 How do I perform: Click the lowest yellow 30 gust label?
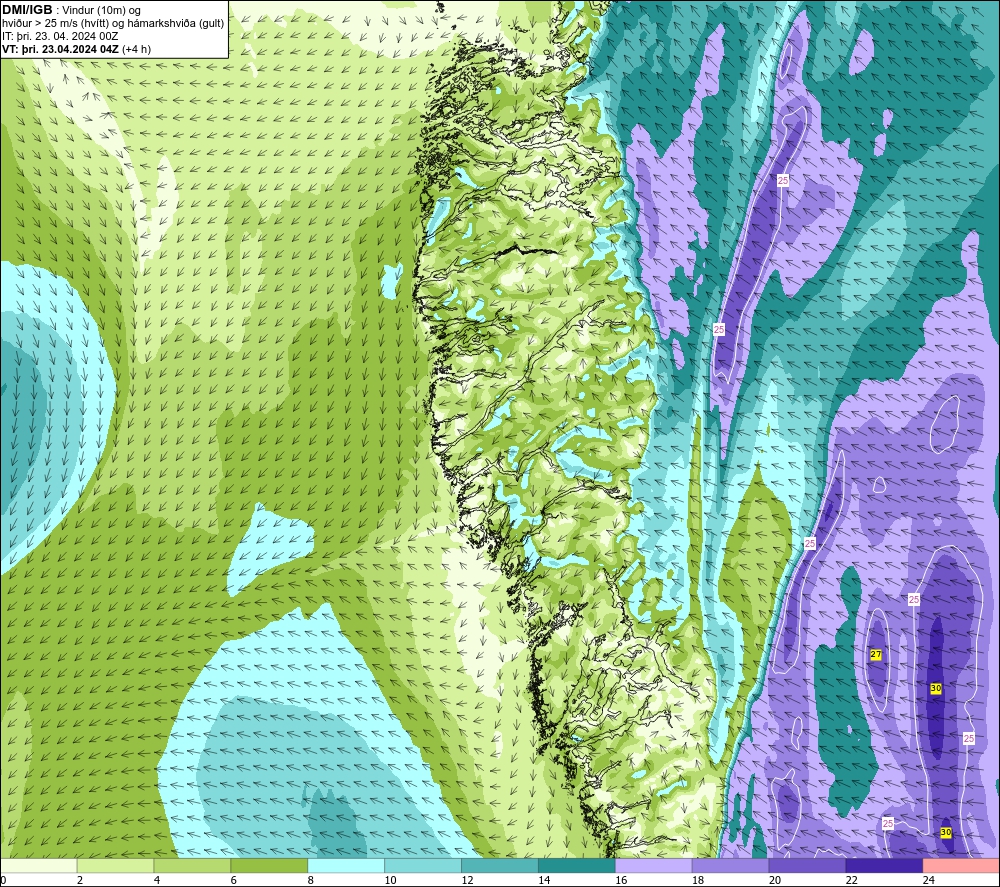[946, 833]
